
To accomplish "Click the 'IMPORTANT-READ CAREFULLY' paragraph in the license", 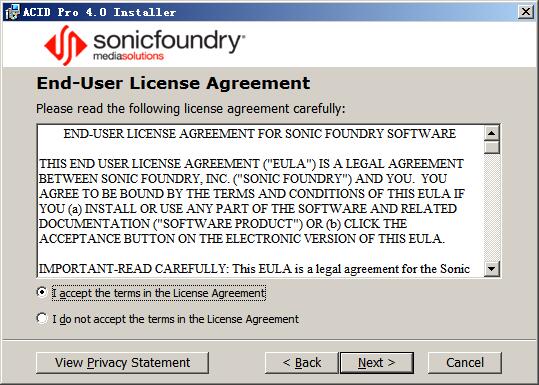I will point(254,269).
